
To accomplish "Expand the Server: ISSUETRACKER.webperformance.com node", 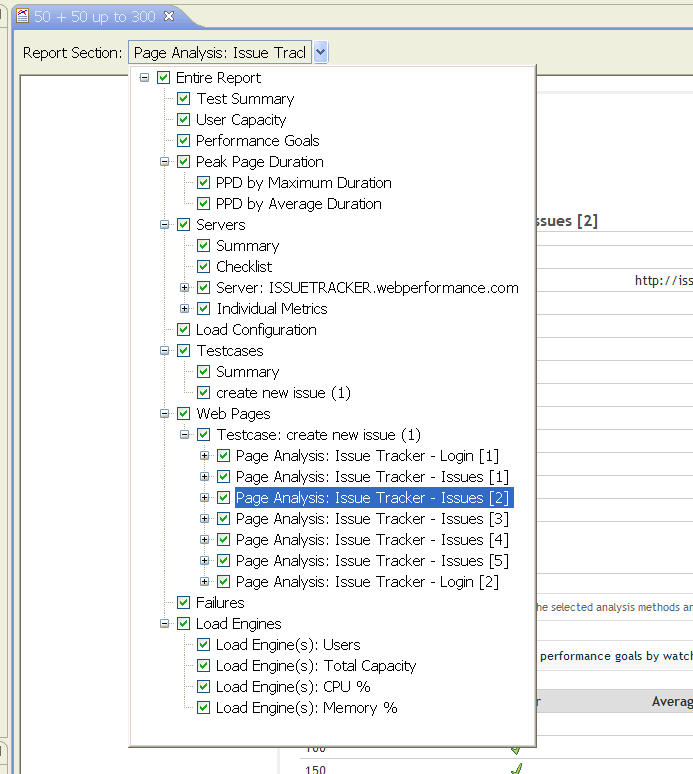I will (185, 287).
